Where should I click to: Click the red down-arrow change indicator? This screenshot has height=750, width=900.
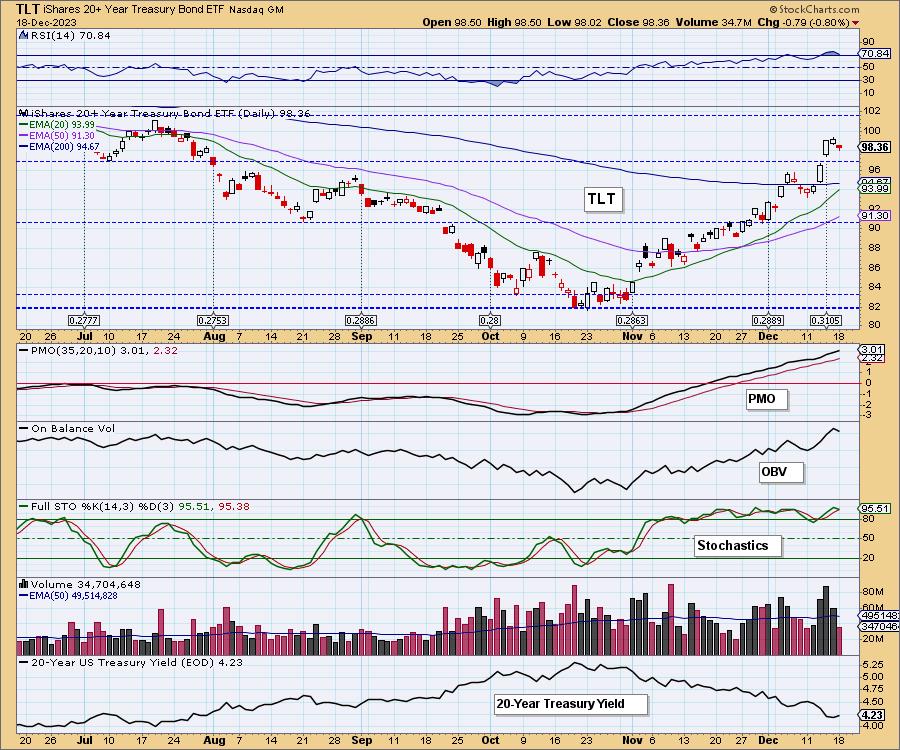pos(856,23)
